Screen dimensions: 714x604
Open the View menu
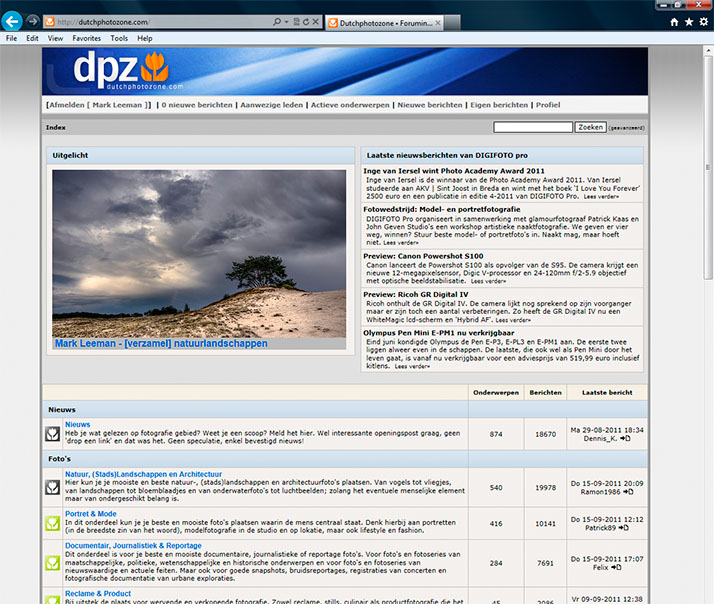(x=55, y=38)
